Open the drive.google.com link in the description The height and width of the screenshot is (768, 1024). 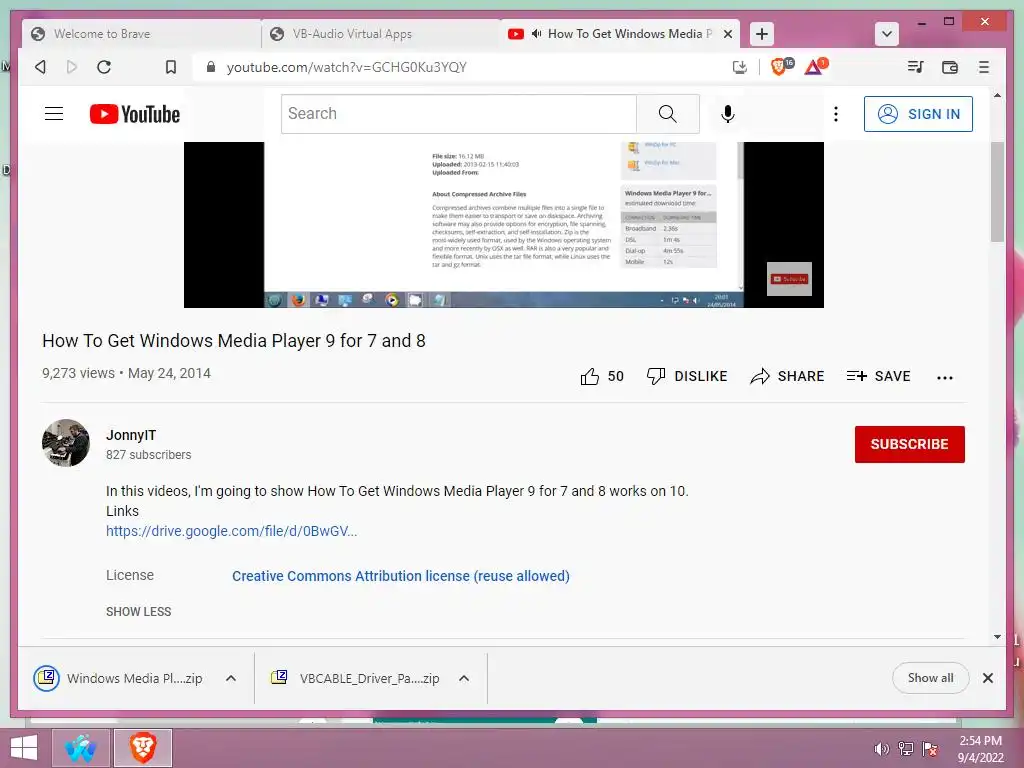pos(231,531)
